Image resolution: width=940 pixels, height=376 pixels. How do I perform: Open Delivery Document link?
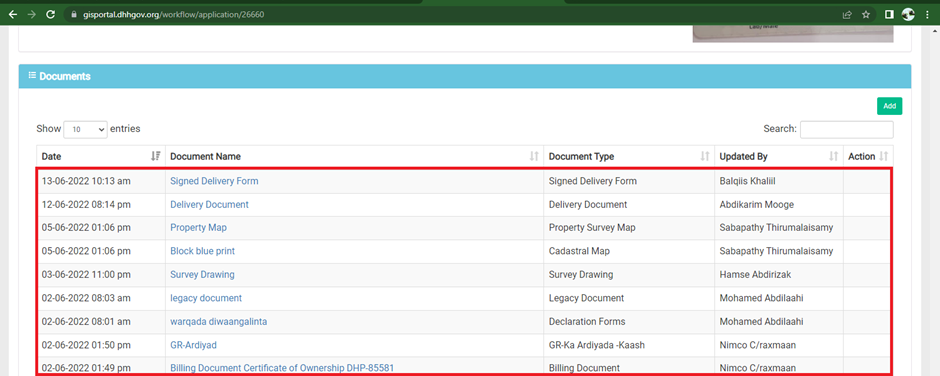(209, 204)
